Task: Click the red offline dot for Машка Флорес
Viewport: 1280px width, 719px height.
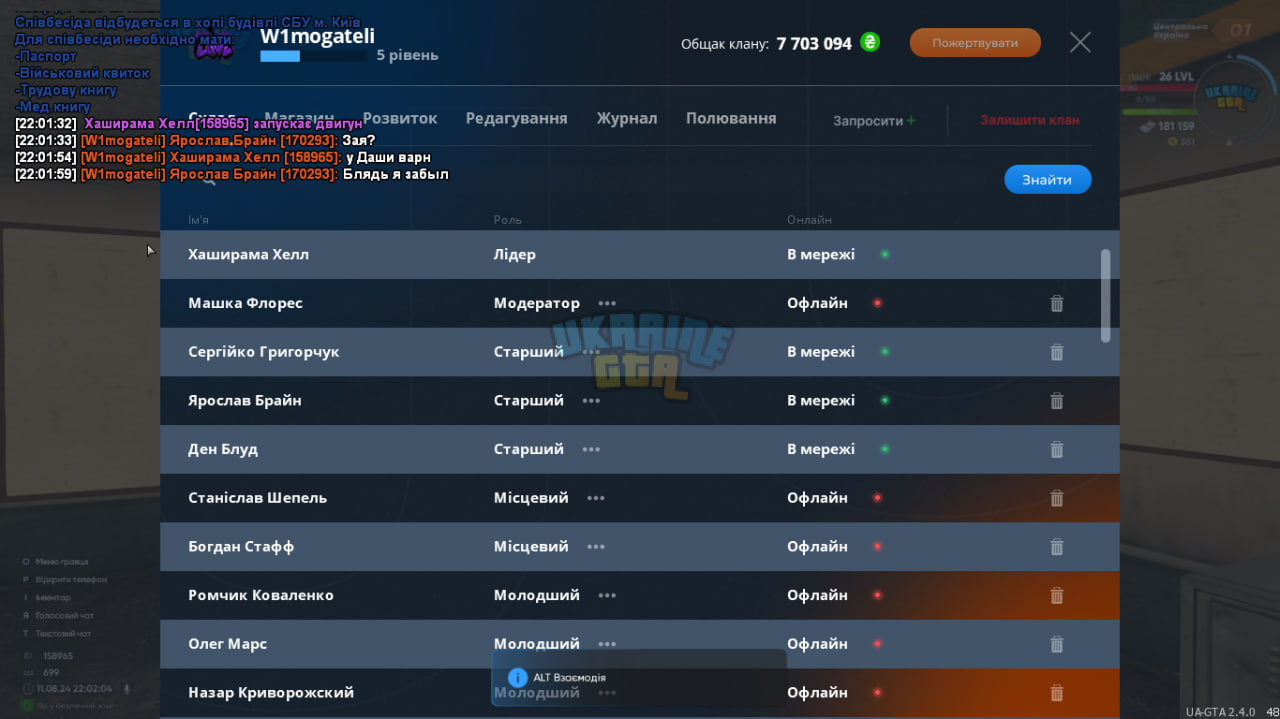Action: pos(877,303)
